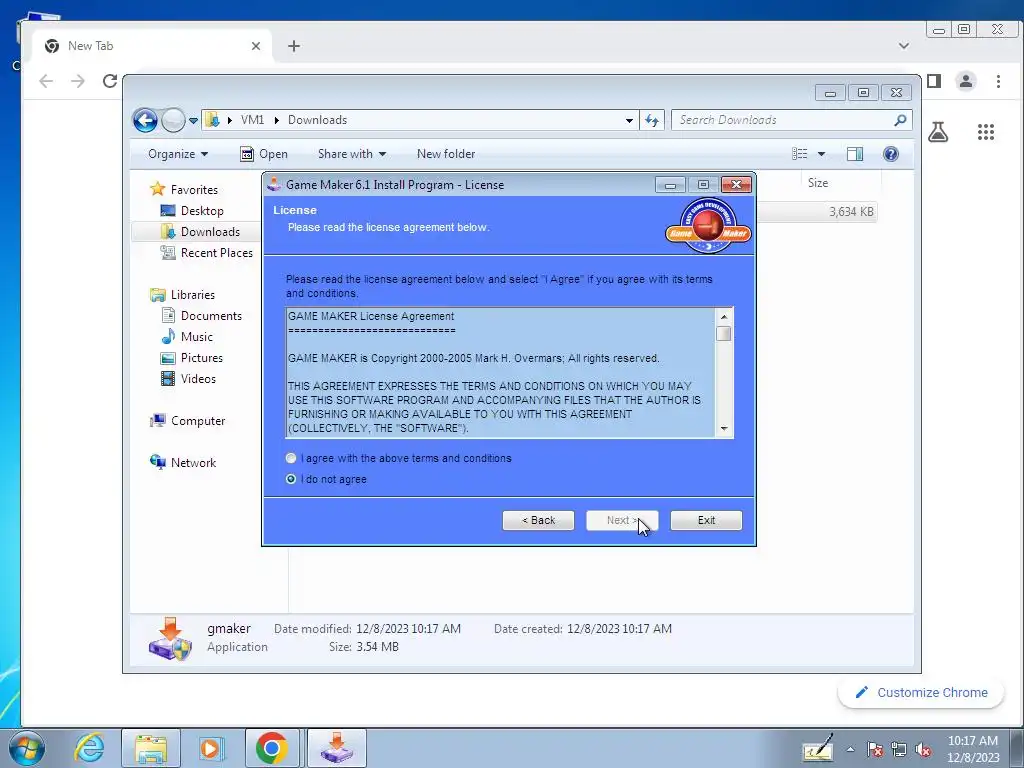
Task: Click the Customize Chrome button
Action: (x=921, y=693)
